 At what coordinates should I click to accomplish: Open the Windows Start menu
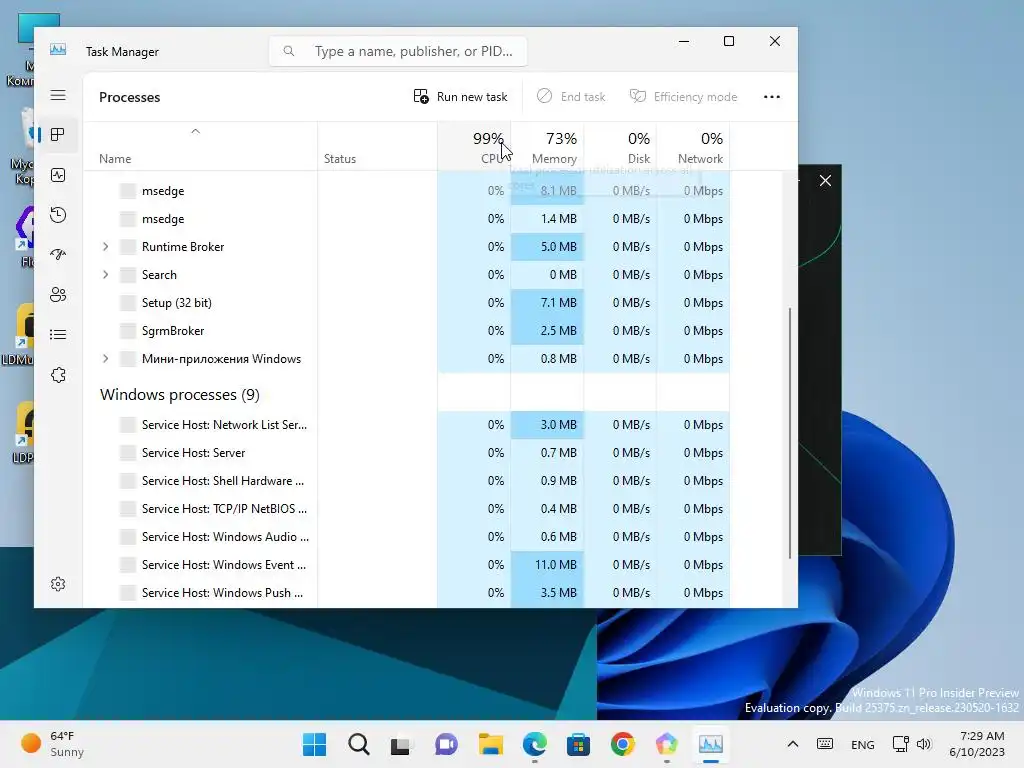pos(314,744)
